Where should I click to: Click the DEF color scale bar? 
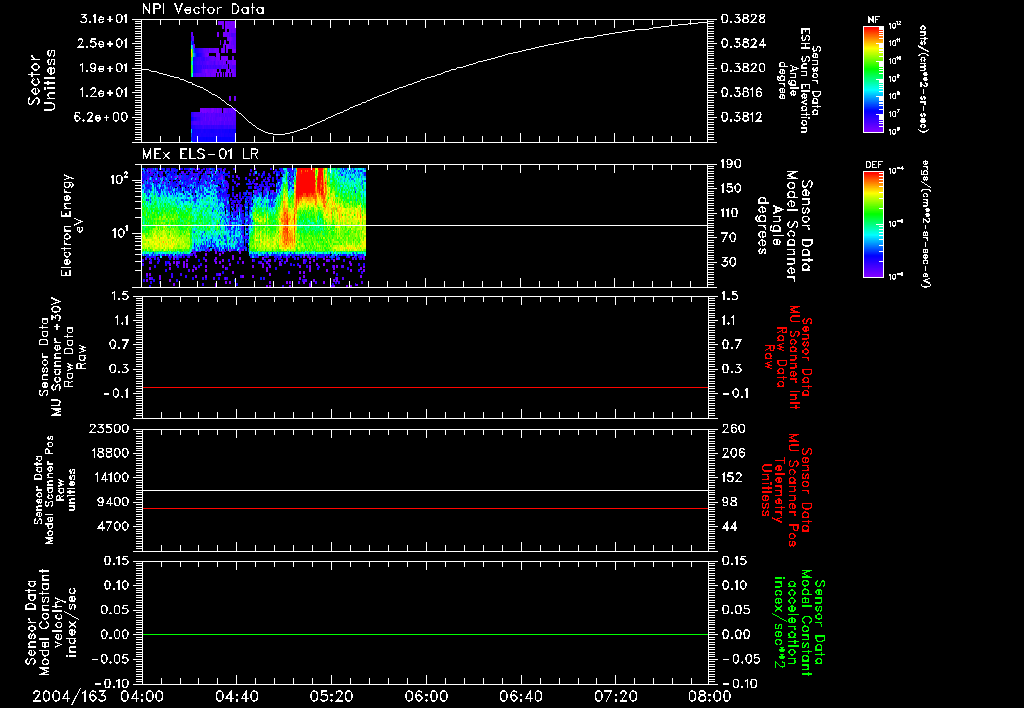874,224
